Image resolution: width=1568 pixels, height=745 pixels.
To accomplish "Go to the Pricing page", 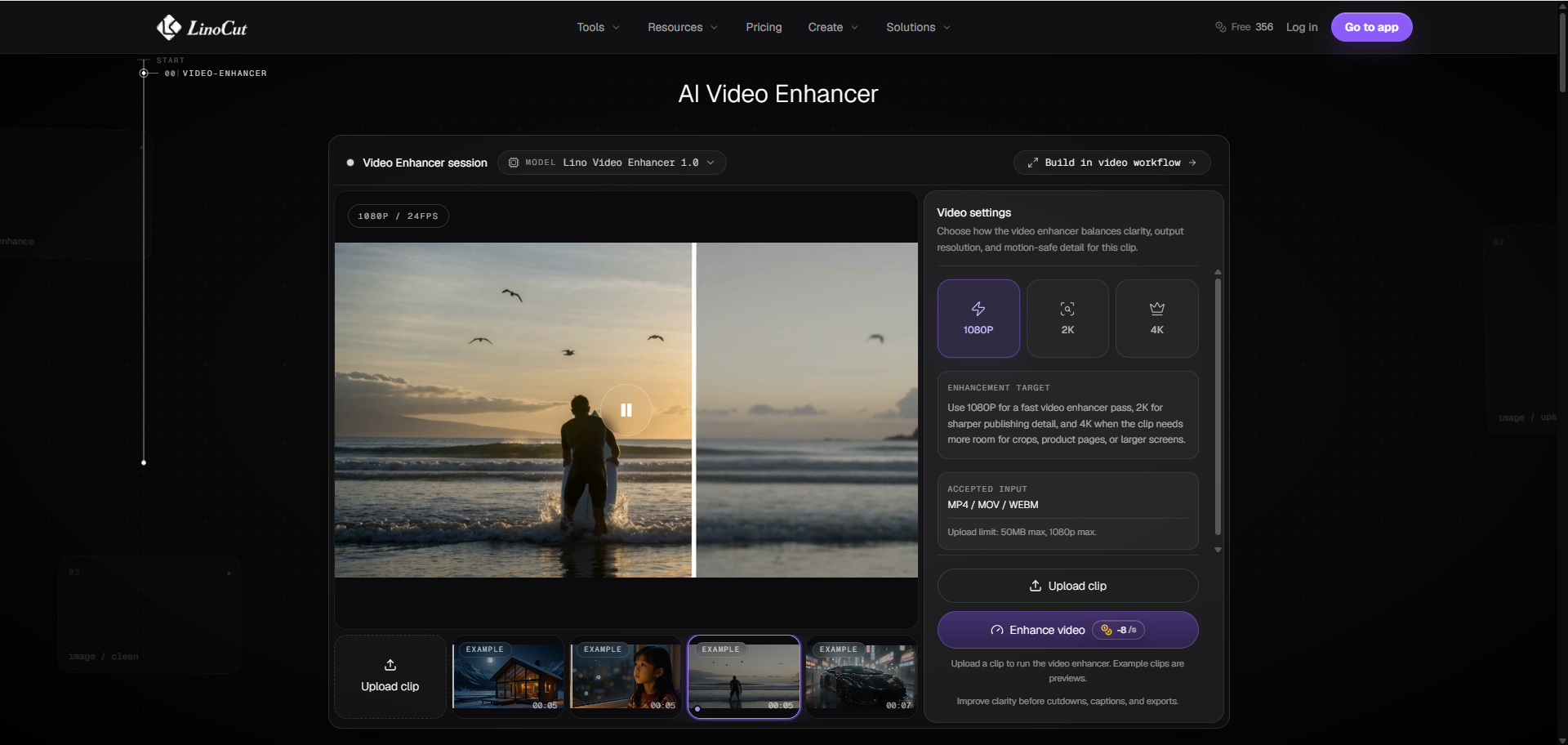I will pos(764,27).
